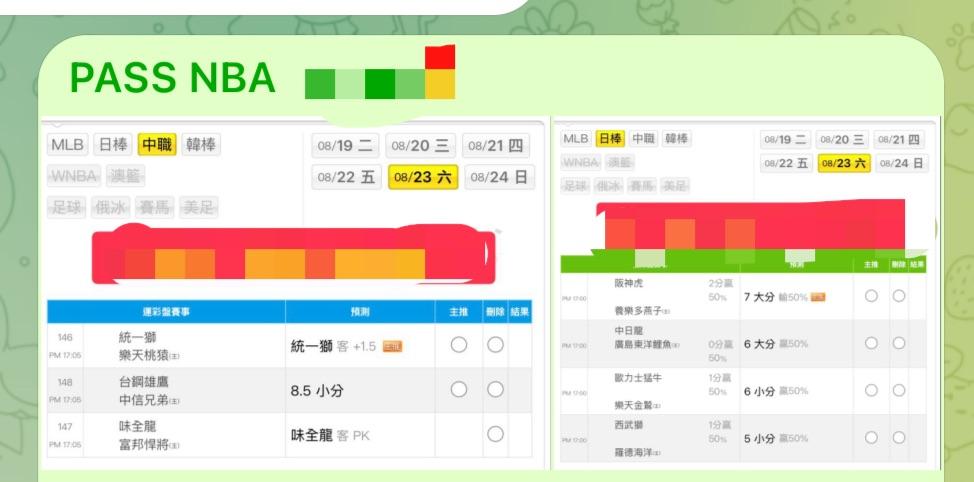The image size is (974, 482).
Task: Click game number 146
Action: (65, 338)
